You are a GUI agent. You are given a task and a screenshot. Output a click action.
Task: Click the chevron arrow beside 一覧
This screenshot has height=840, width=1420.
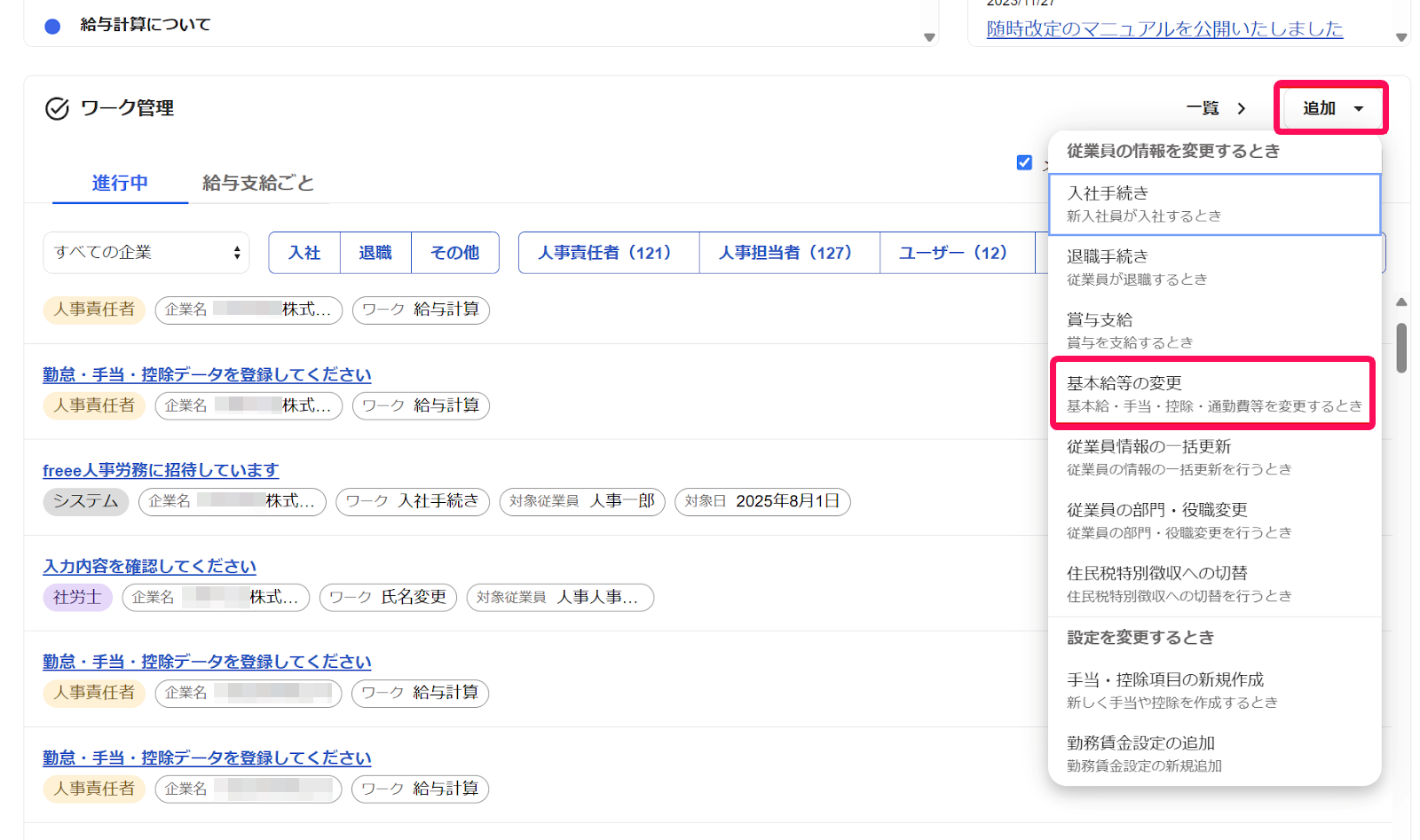[1242, 108]
